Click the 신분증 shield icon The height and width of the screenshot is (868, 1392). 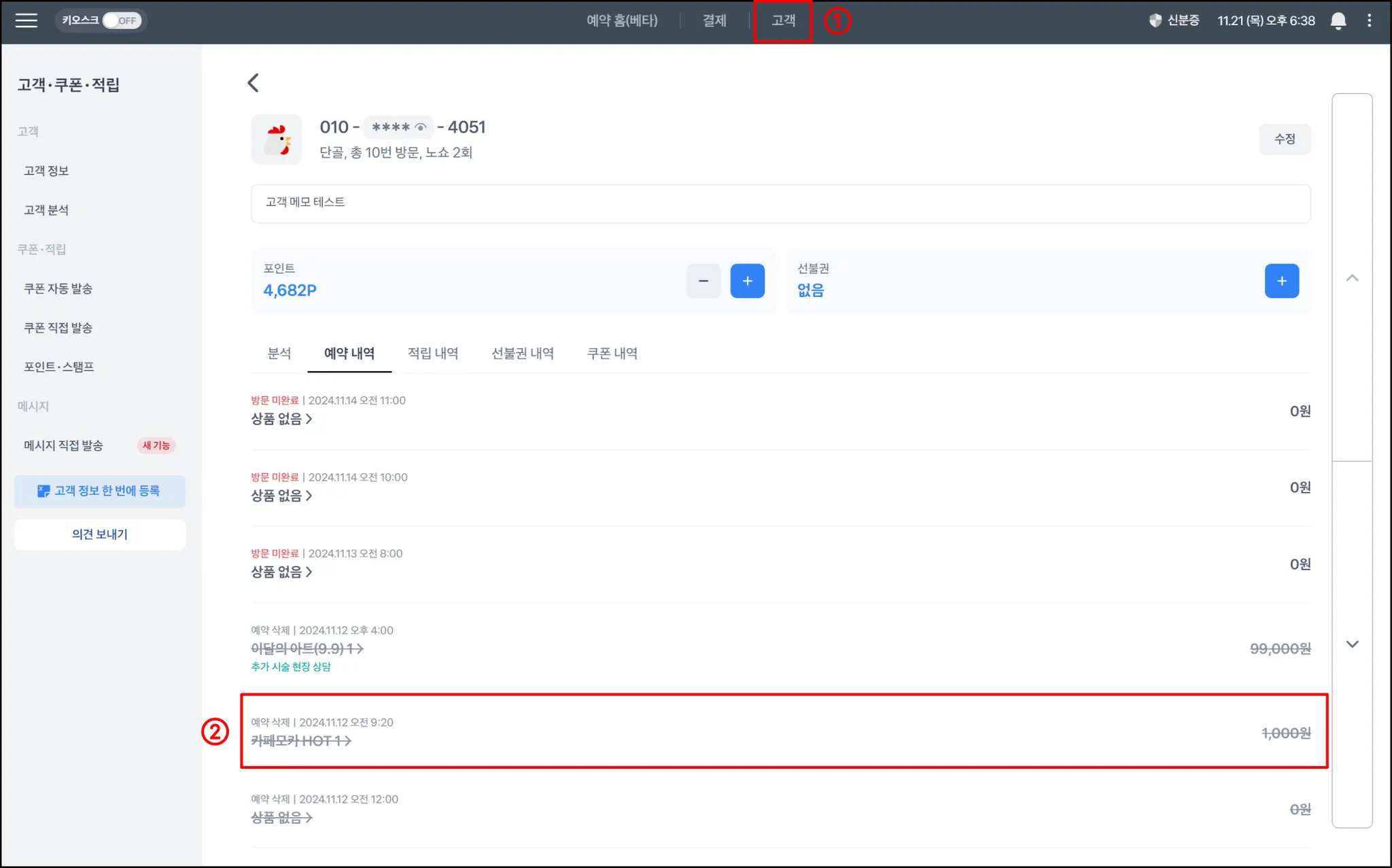[x=1155, y=20]
